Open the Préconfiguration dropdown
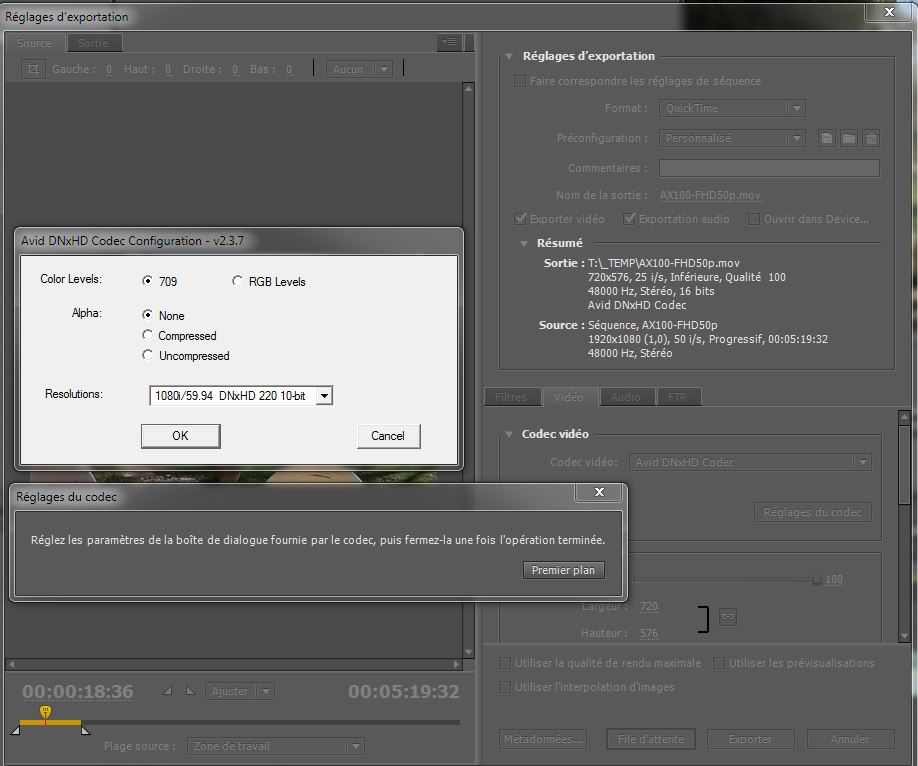This screenshot has width=918, height=766. [x=732, y=138]
